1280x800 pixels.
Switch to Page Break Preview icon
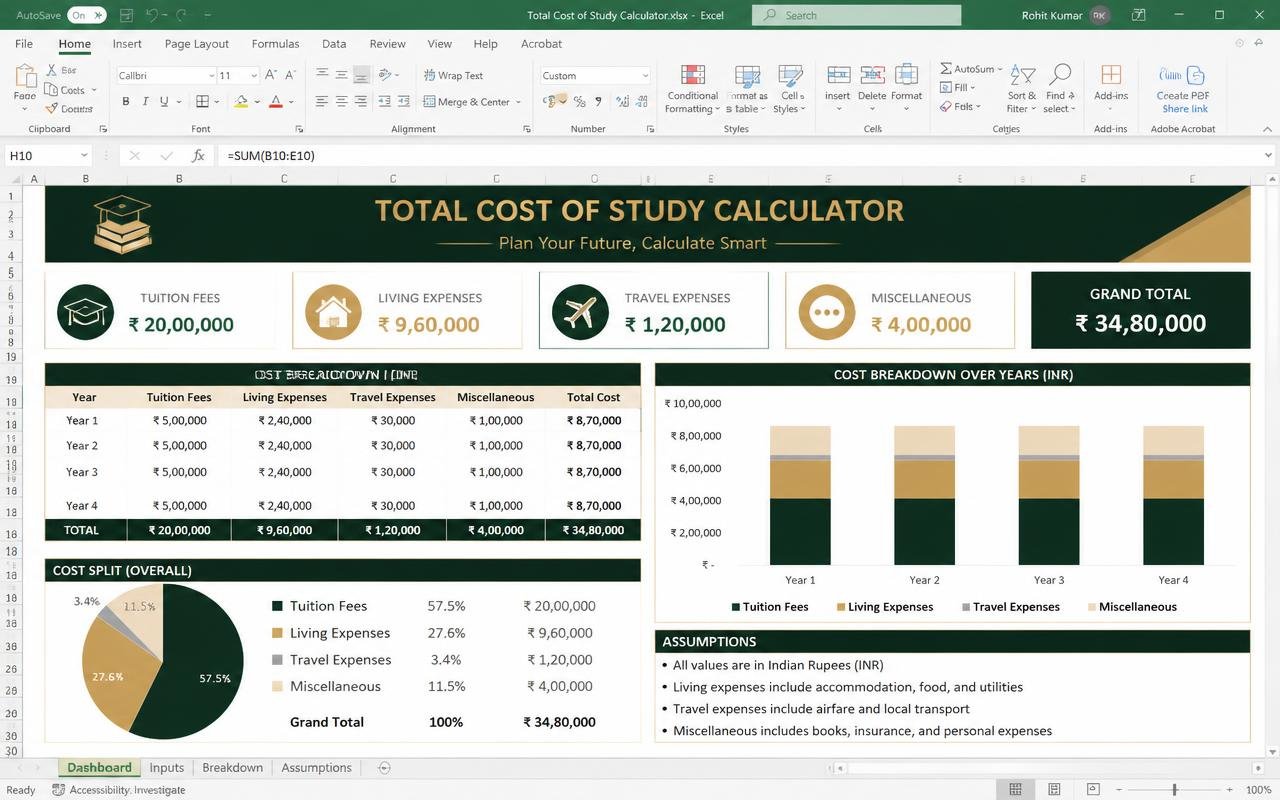click(1093, 790)
